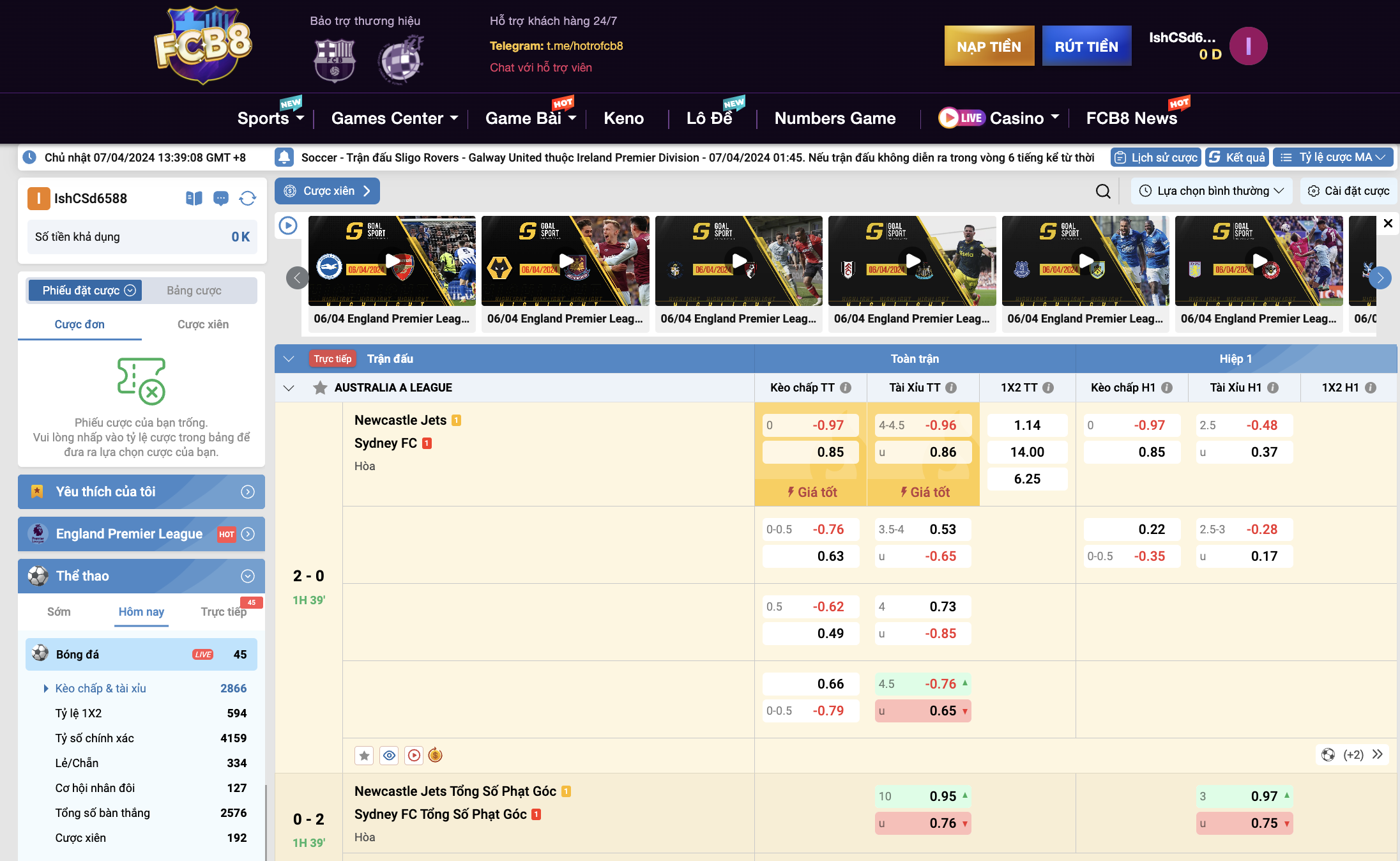Click the refresh balance icon beside username
1400x861 pixels.
tap(247, 199)
